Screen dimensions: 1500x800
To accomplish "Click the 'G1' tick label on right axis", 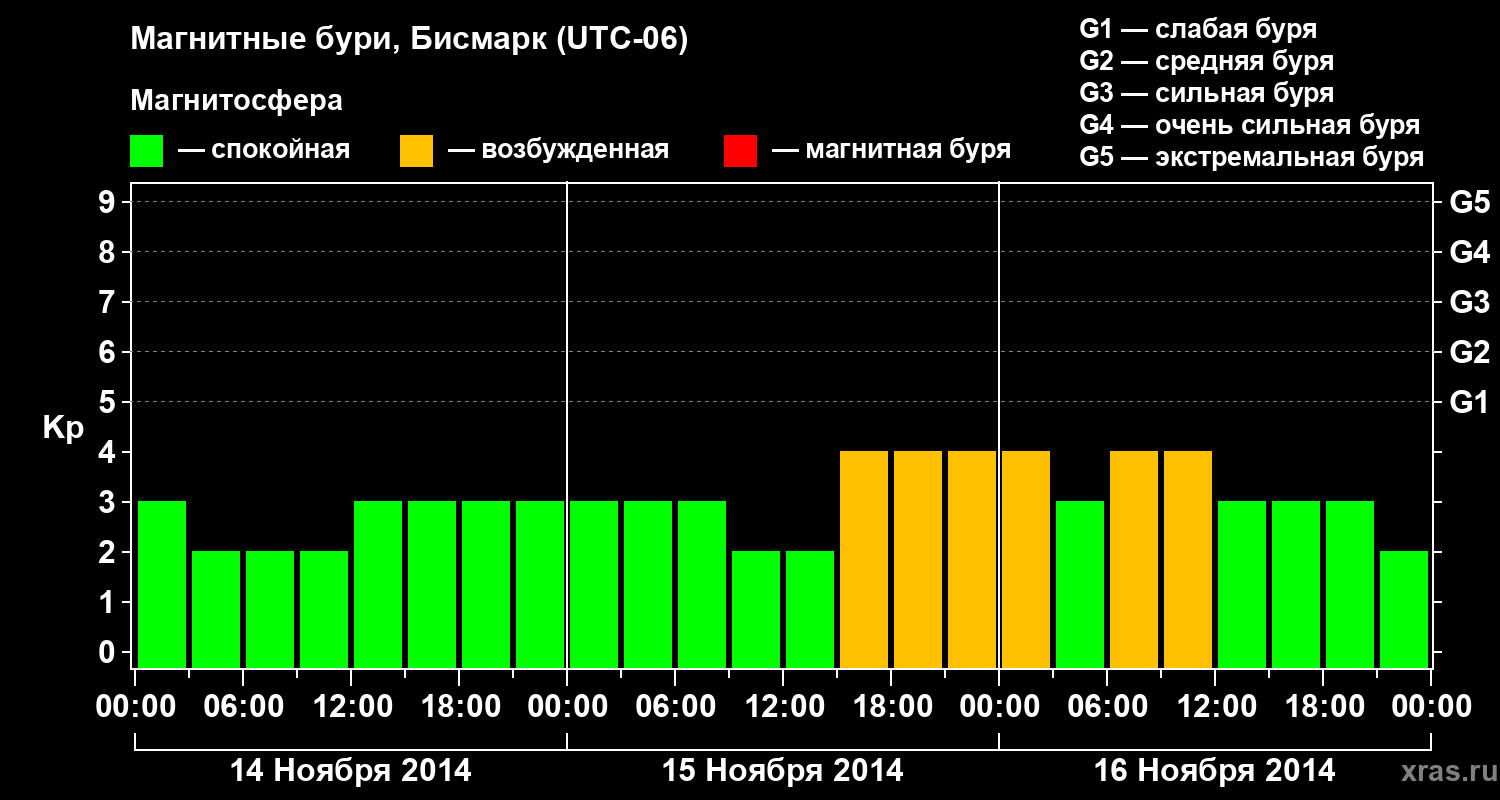I will pos(1469,402).
